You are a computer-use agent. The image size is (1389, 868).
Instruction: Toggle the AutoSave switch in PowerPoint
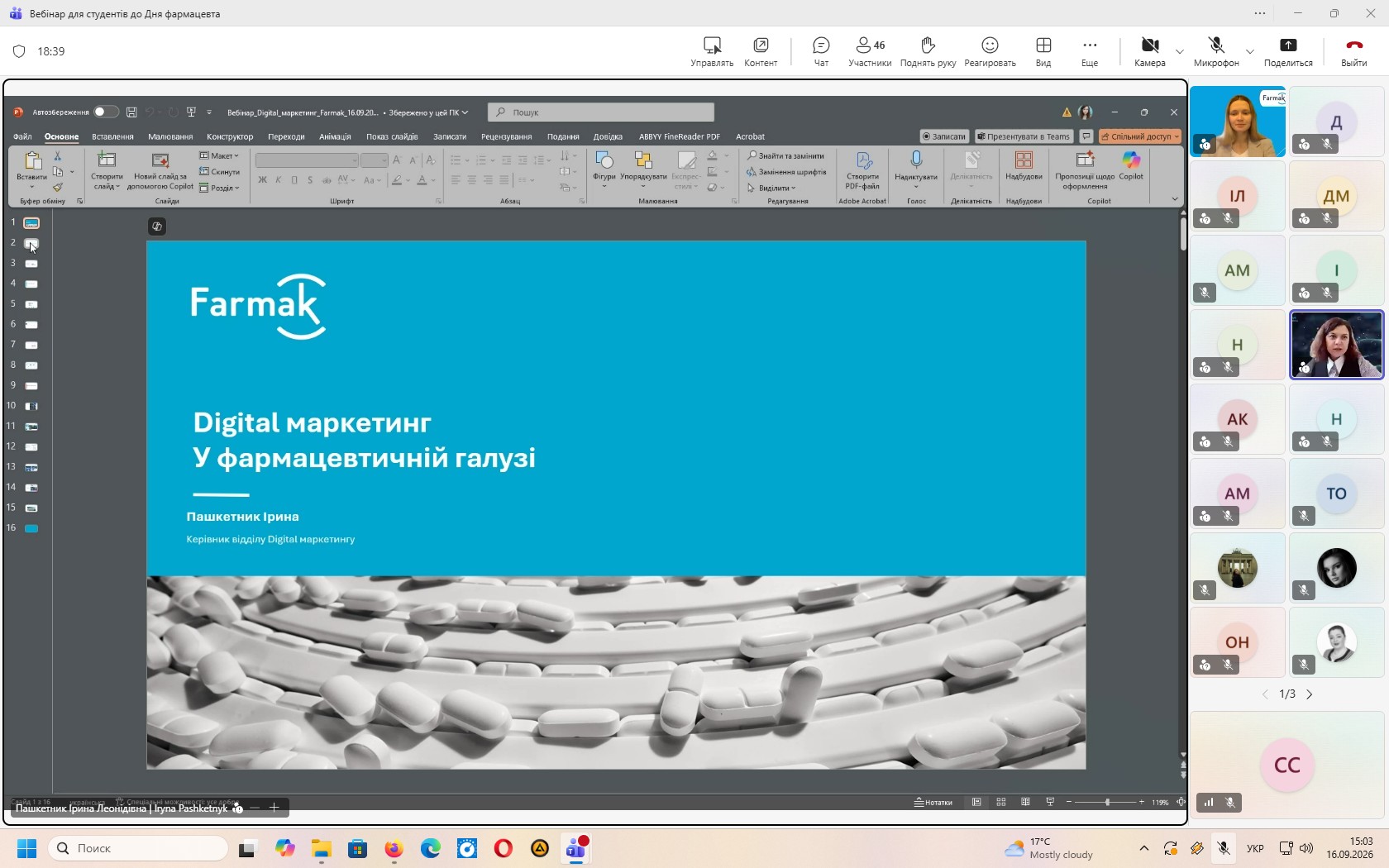click(x=105, y=112)
